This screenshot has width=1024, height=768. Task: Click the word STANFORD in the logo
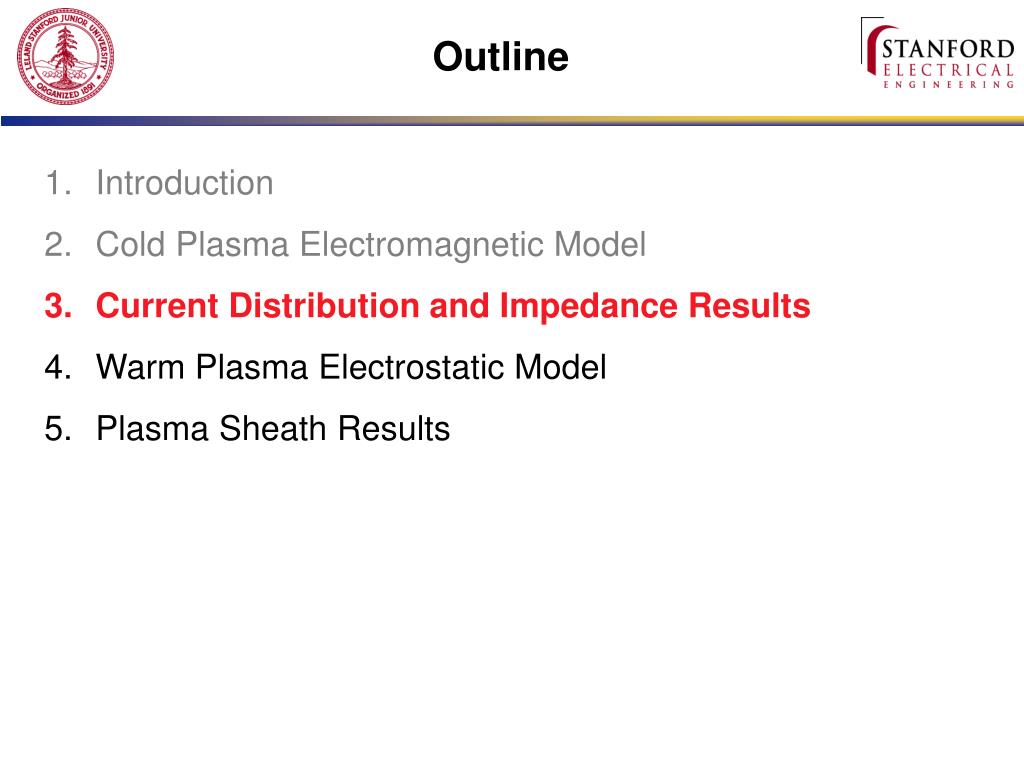[x=948, y=49]
